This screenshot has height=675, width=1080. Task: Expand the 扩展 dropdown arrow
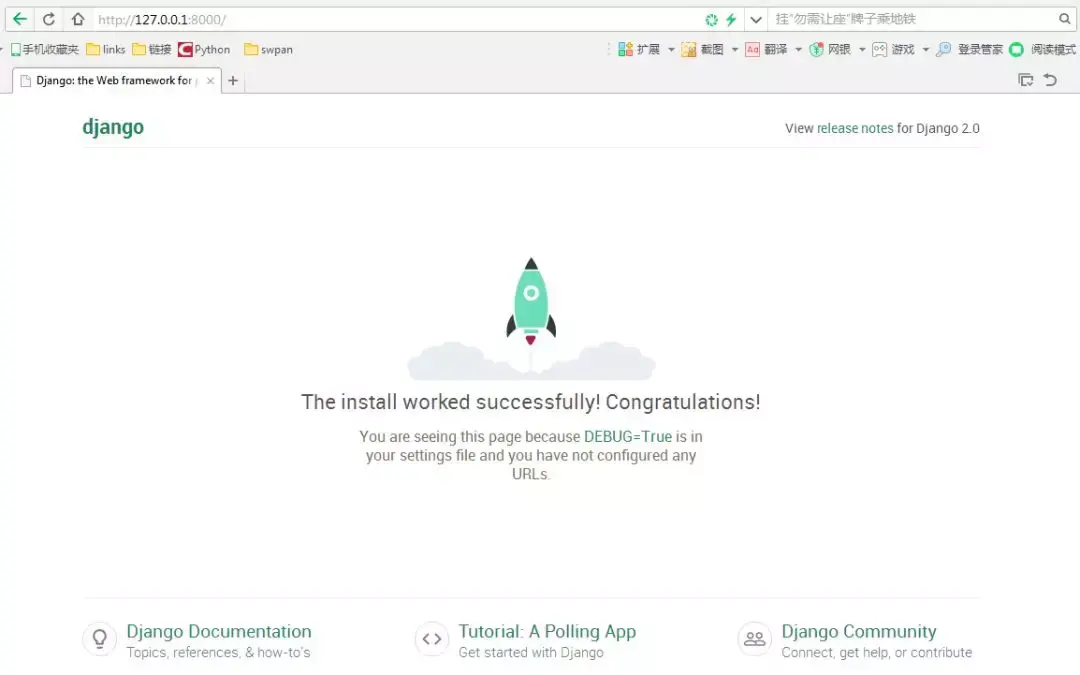(672, 50)
